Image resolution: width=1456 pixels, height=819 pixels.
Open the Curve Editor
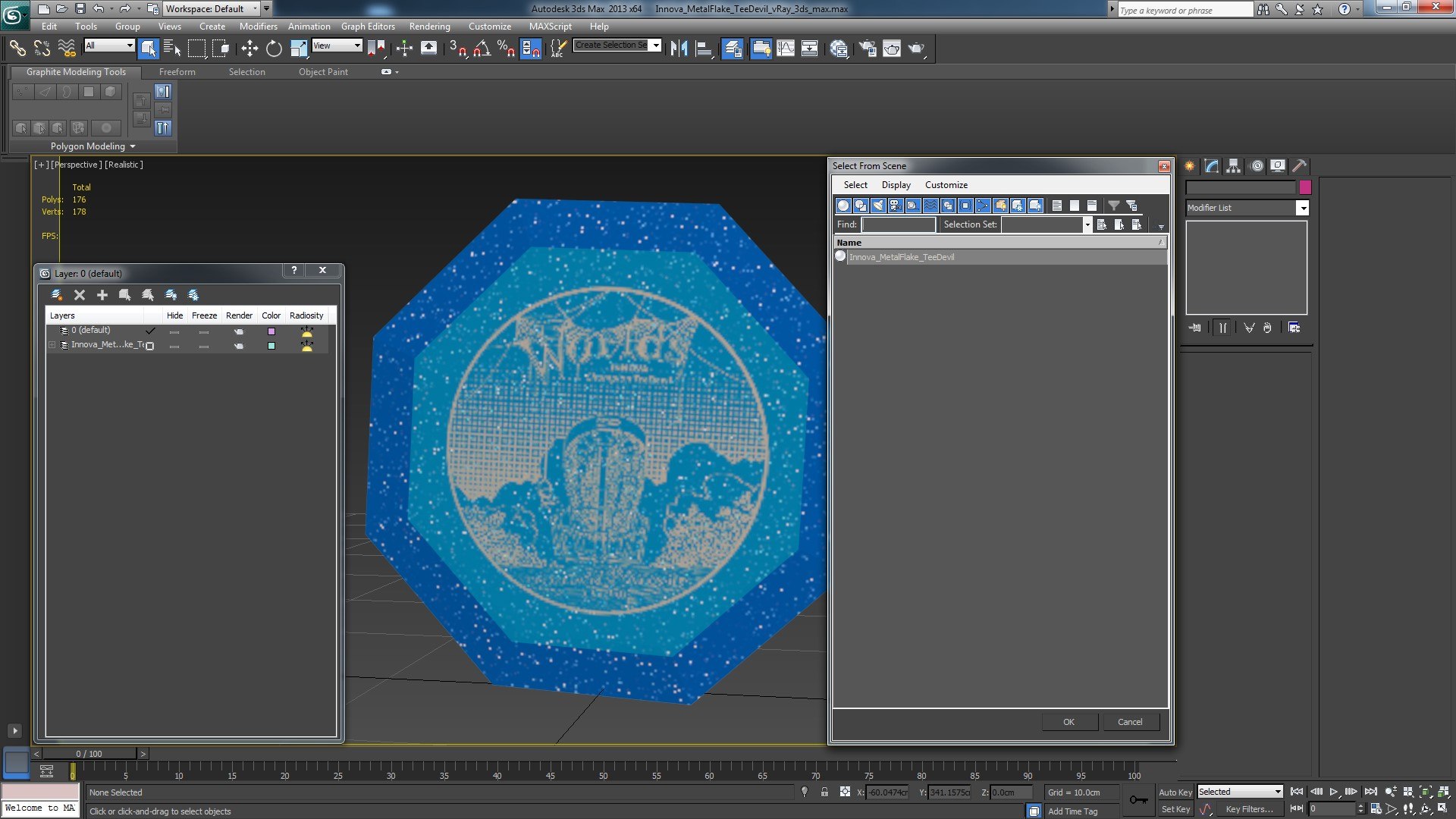click(786, 49)
